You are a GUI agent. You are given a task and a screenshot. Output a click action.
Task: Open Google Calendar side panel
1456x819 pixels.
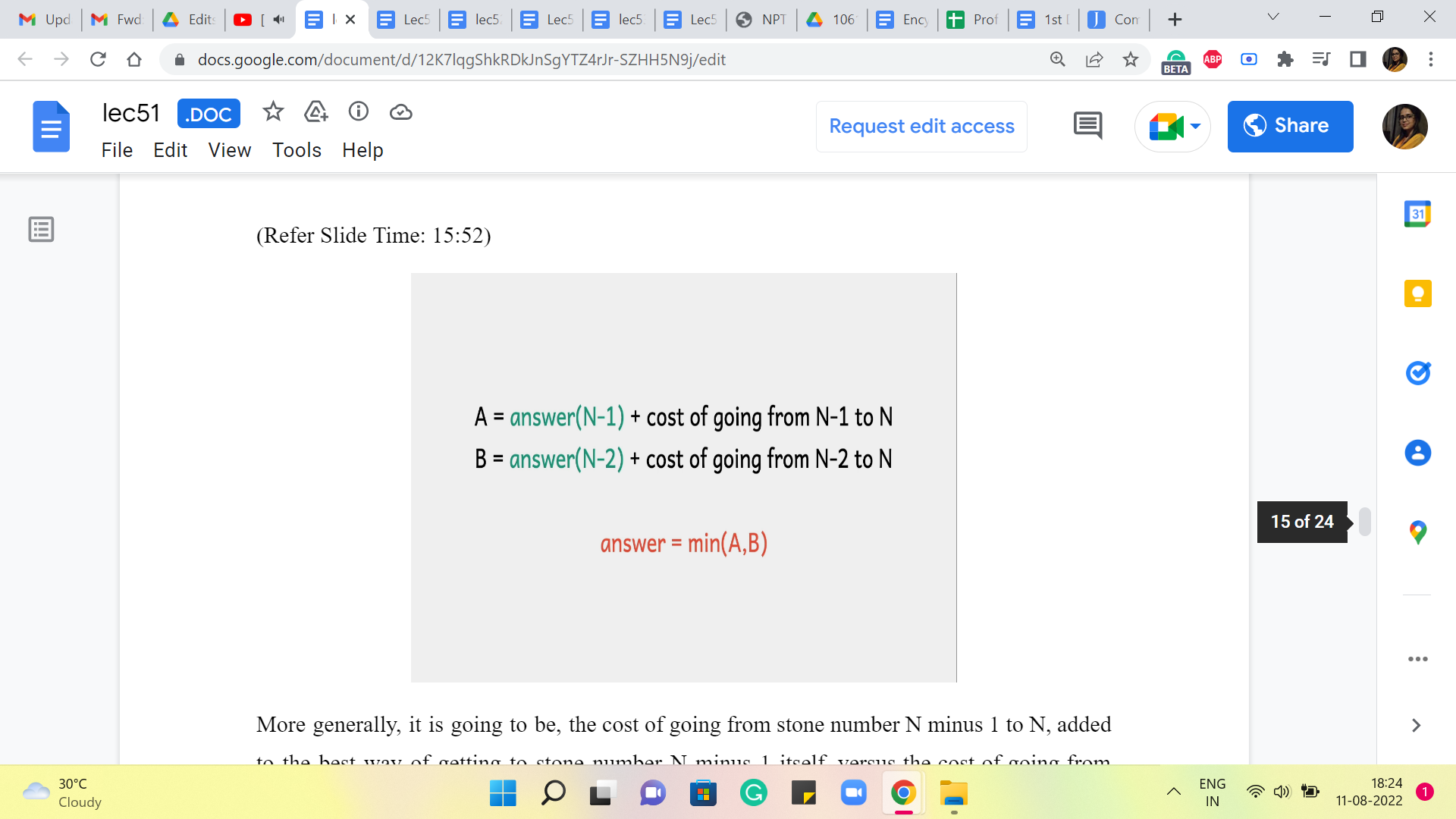click(1417, 214)
